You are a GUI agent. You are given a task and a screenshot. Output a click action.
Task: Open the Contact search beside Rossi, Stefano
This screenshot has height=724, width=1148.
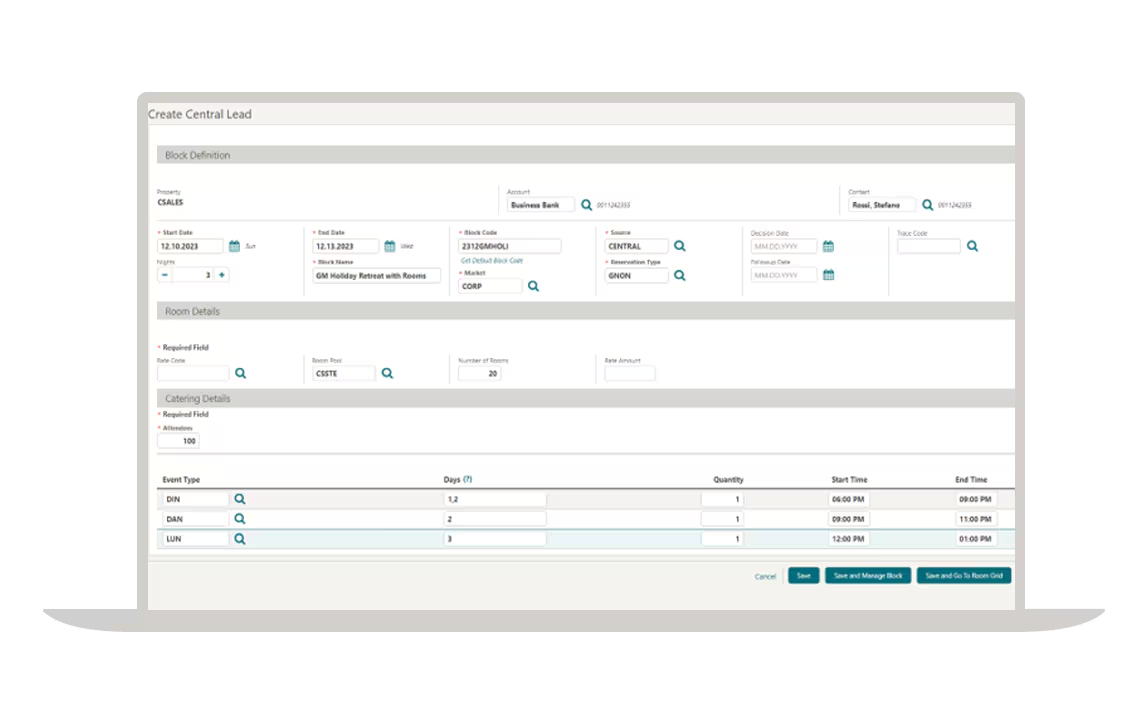point(926,204)
